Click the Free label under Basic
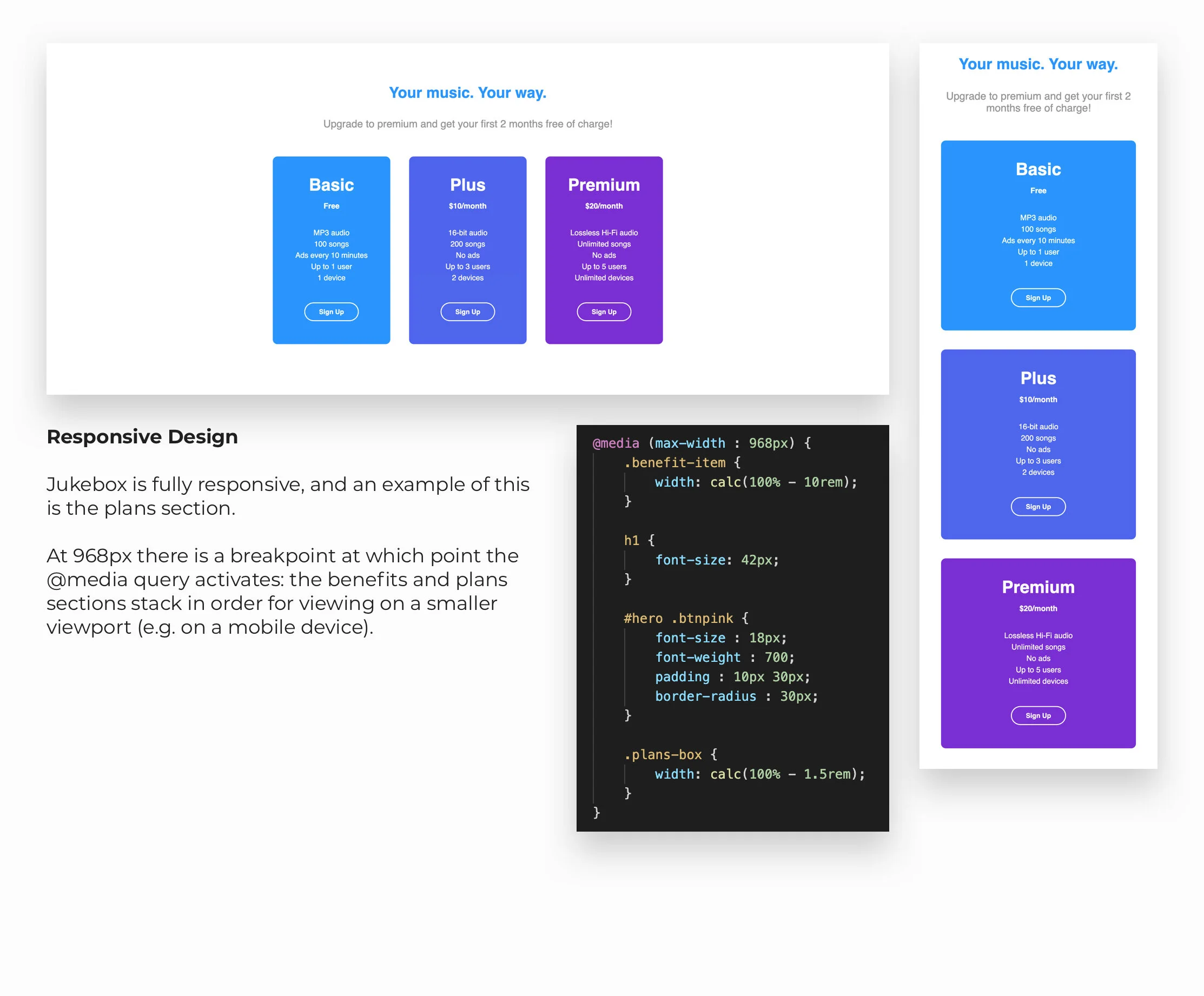This screenshot has width=1204, height=996. click(x=332, y=205)
